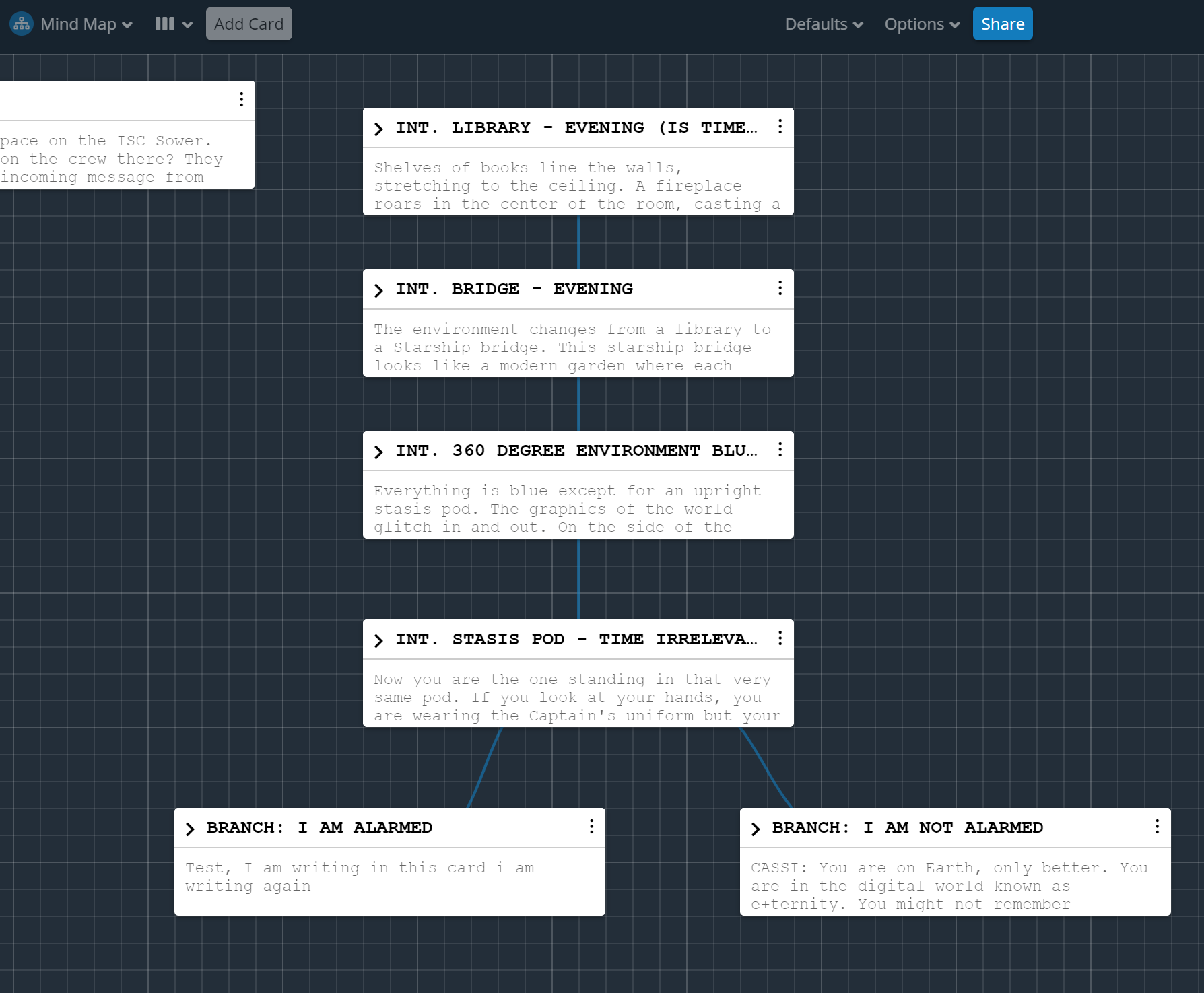The width and height of the screenshot is (1204, 993).
Task: Open options for BRANCH: I AM ALARMED card
Action: pyautogui.click(x=591, y=827)
